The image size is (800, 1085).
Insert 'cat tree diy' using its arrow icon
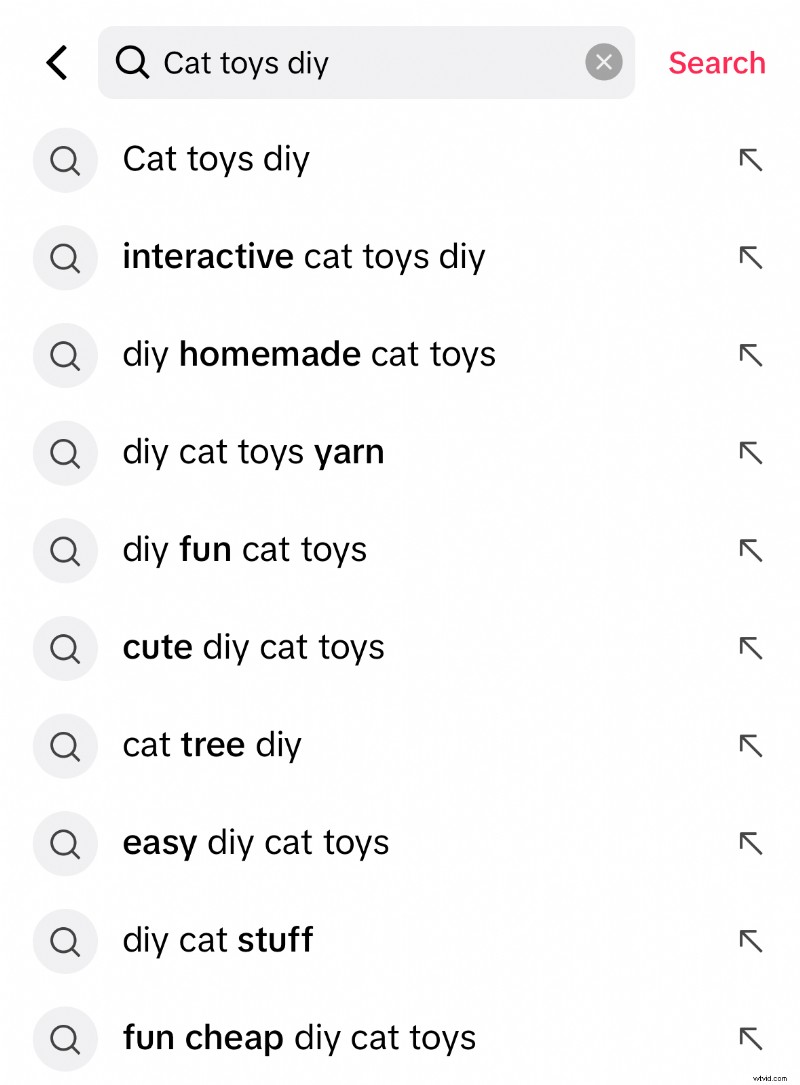pyautogui.click(x=750, y=745)
